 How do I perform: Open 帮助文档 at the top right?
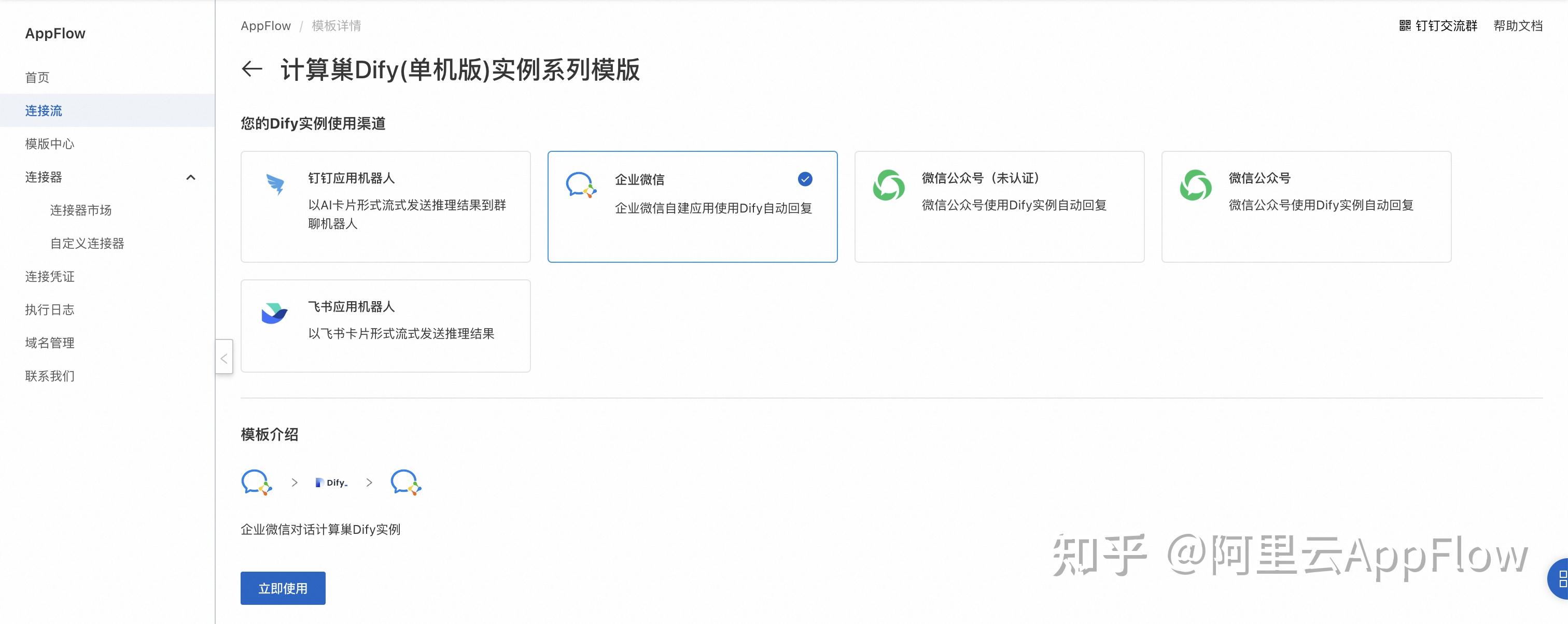1518,25
